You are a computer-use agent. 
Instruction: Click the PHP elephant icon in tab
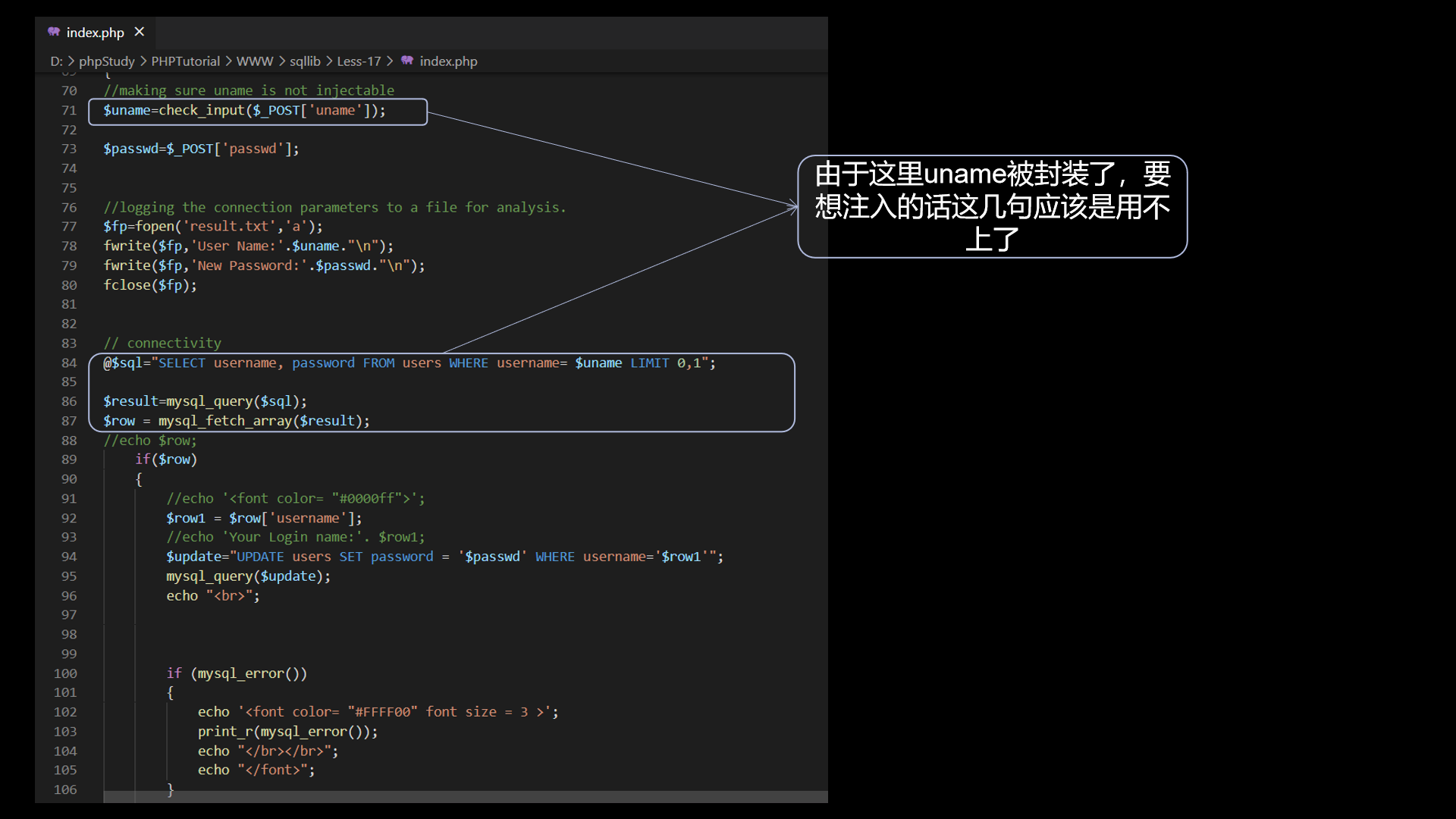coord(54,32)
